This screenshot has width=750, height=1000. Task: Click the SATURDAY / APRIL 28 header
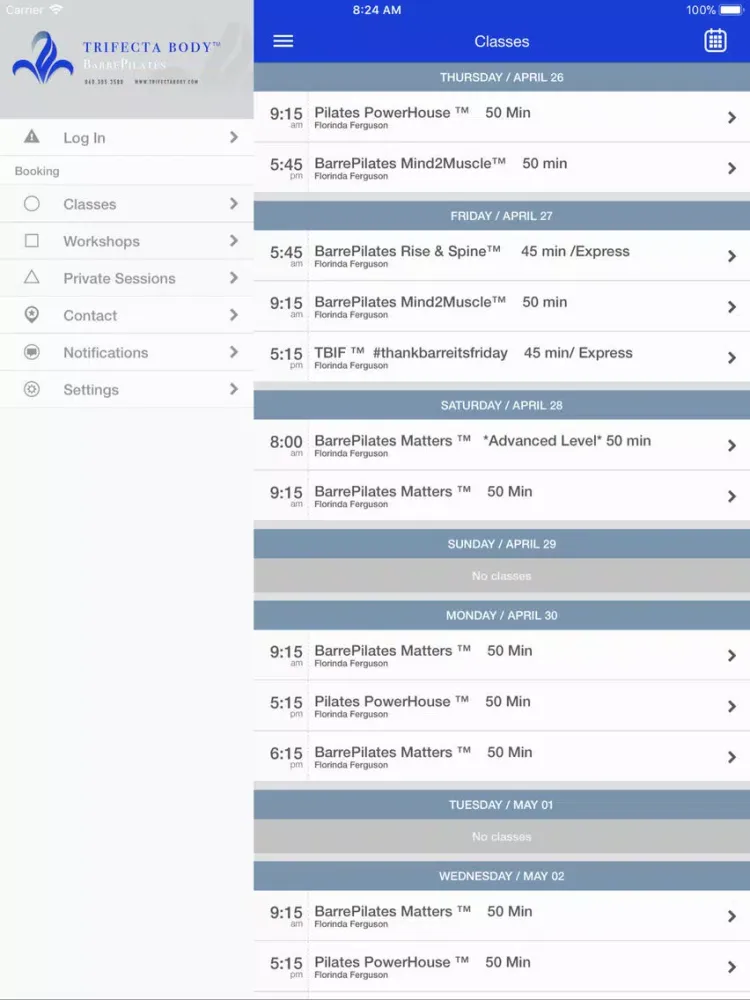point(502,406)
